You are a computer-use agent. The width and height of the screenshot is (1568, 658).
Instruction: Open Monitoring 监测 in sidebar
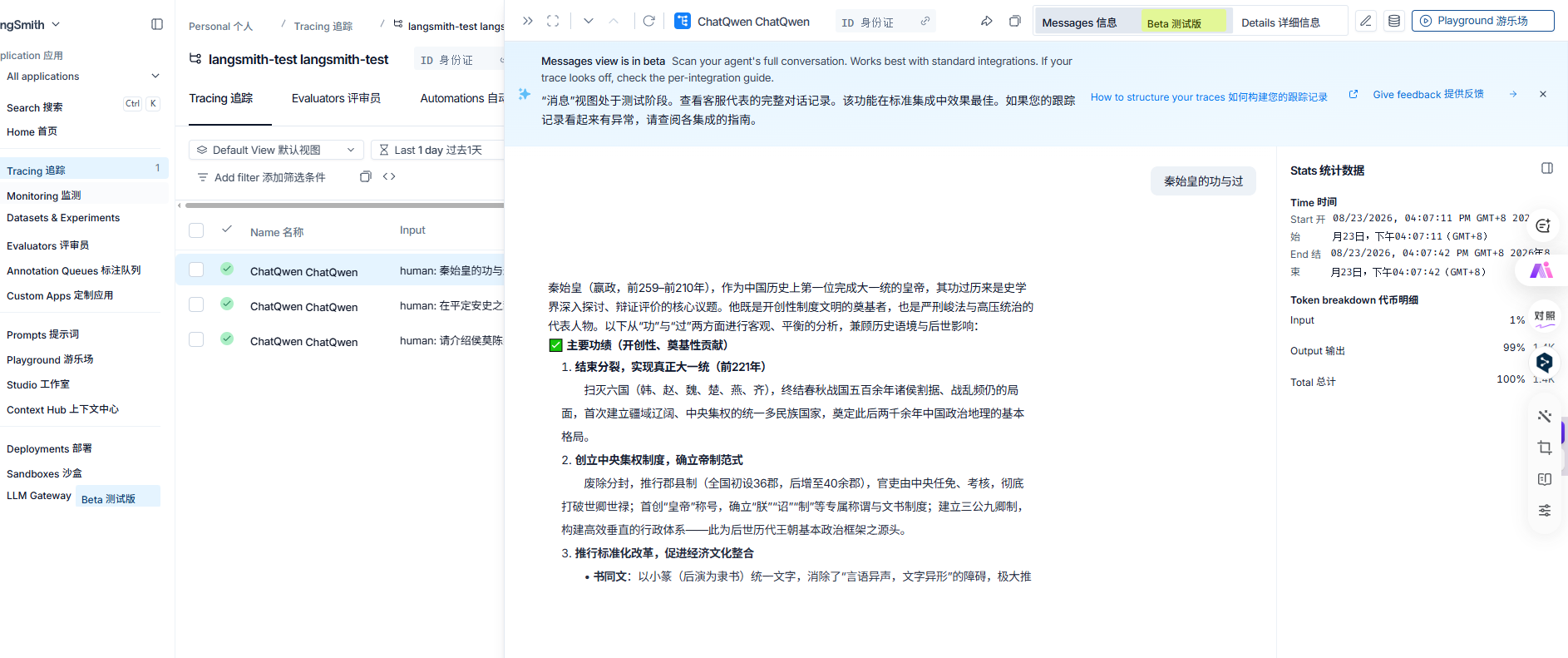point(44,195)
